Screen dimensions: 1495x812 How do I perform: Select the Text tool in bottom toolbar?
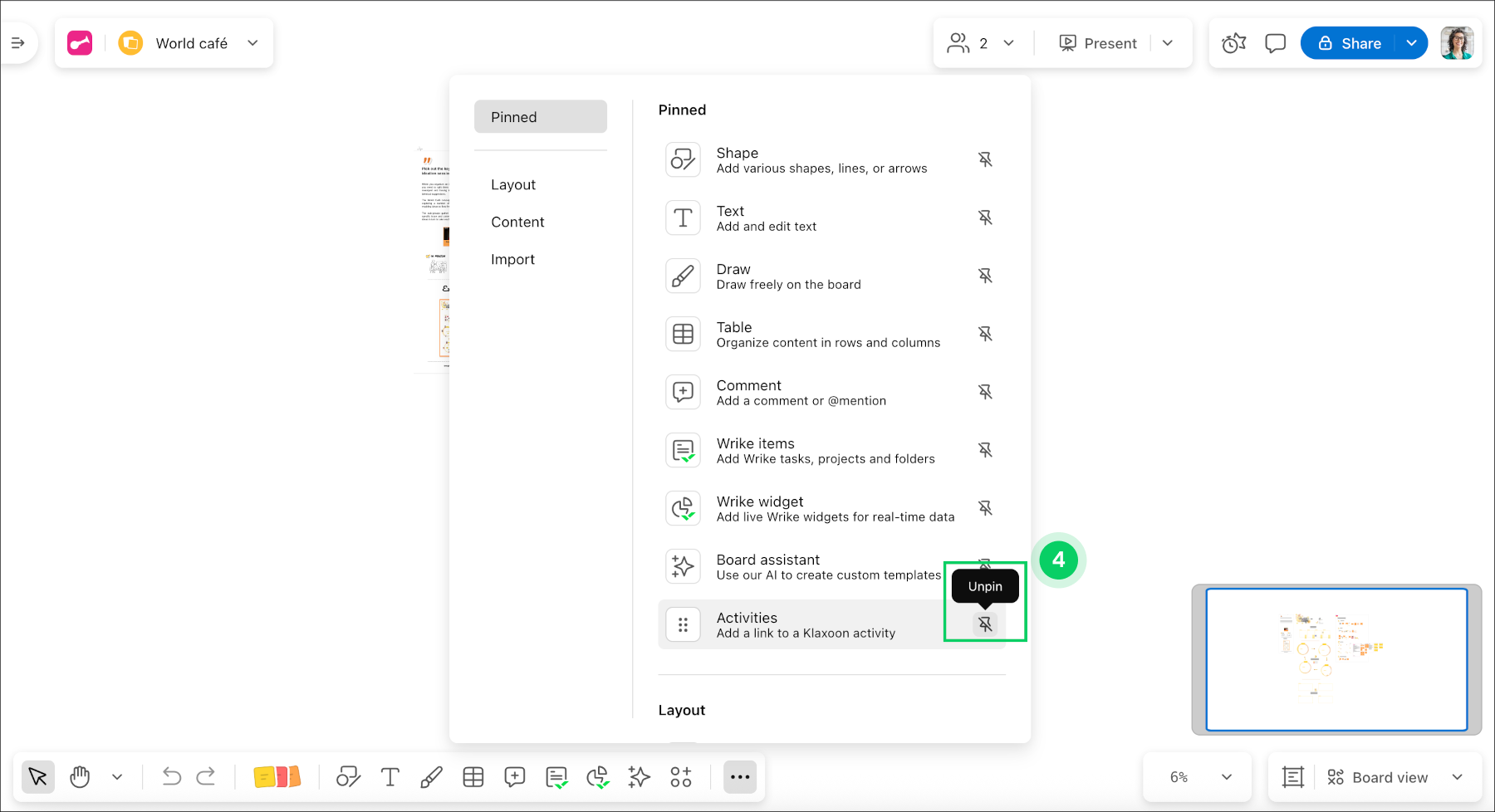[x=390, y=777]
